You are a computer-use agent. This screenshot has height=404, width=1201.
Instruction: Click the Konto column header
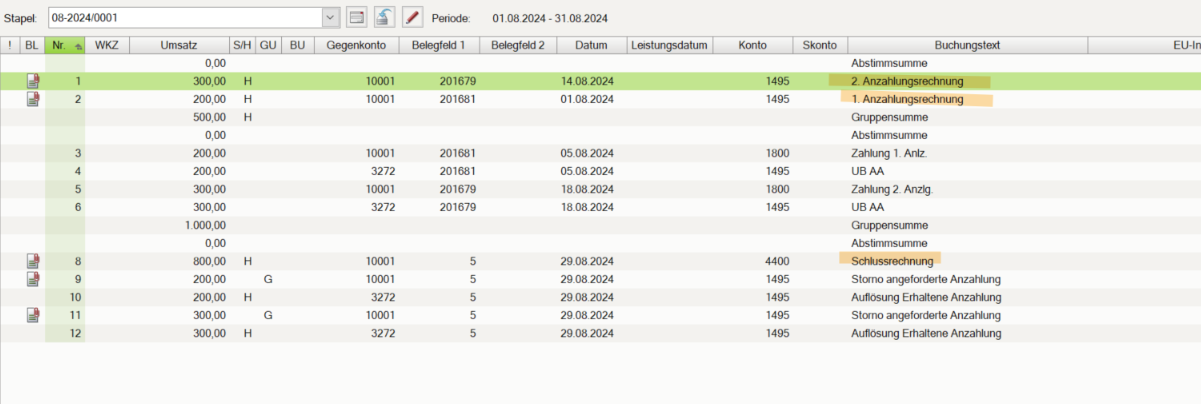tap(752, 45)
